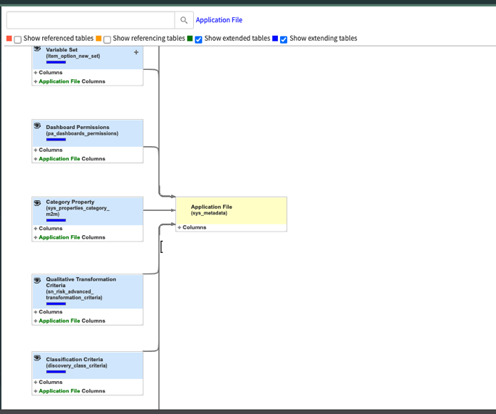Expand Columns under Dashboard Permissions

[48, 150]
